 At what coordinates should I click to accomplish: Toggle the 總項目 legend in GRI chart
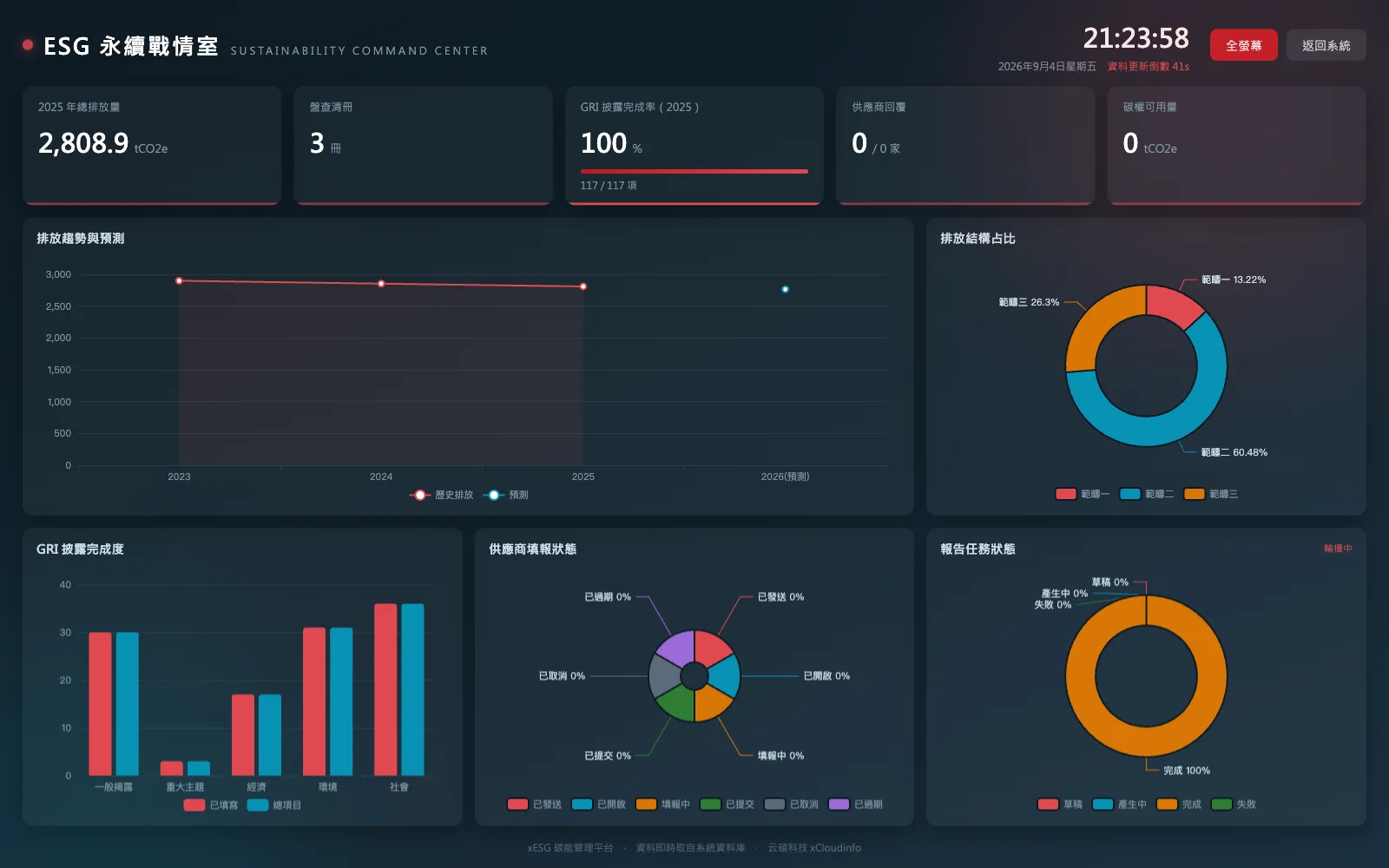click(x=274, y=805)
